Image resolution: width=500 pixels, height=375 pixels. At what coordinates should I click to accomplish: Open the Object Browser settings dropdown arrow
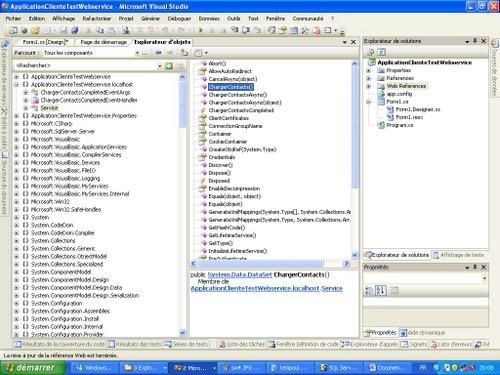(x=206, y=53)
